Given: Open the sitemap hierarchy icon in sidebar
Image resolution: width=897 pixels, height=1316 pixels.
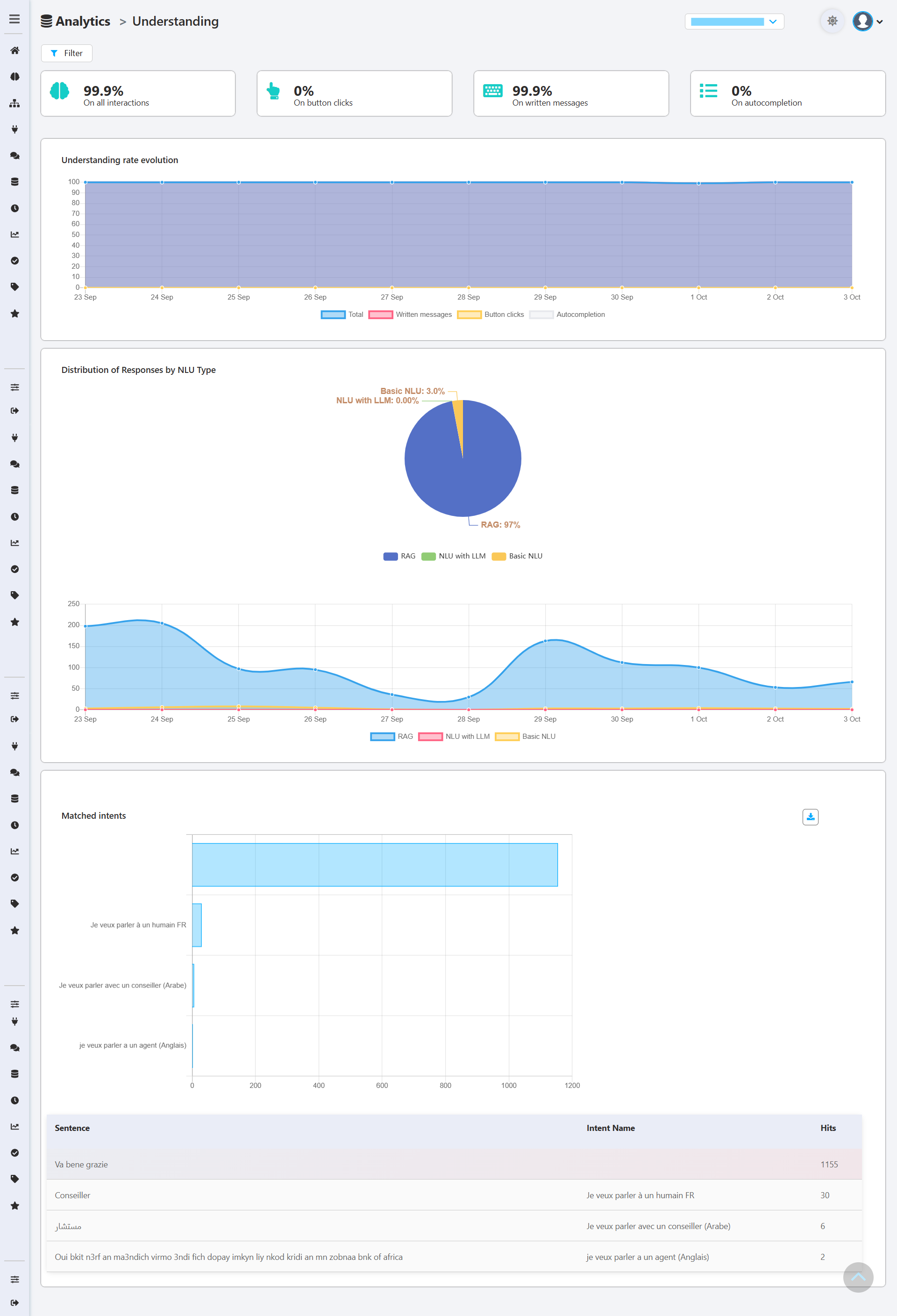Looking at the screenshot, I should tap(14, 104).
